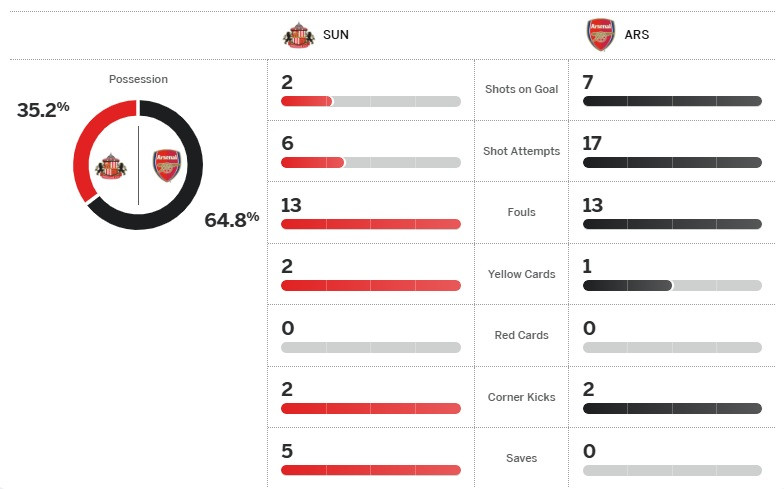The width and height of the screenshot is (784, 489).
Task: Click the Arsenal crest in the header
Action: click(600, 34)
